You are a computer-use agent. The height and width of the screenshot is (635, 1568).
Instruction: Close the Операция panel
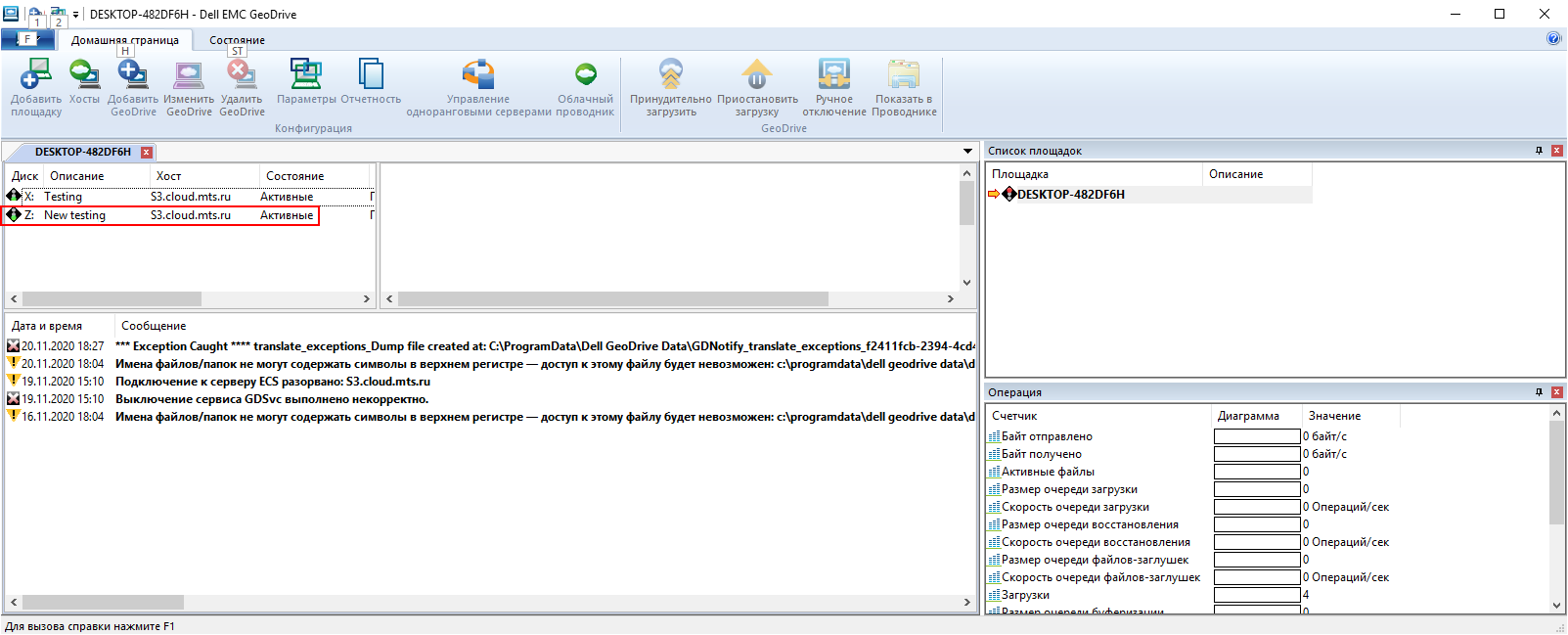point(1556,392)
